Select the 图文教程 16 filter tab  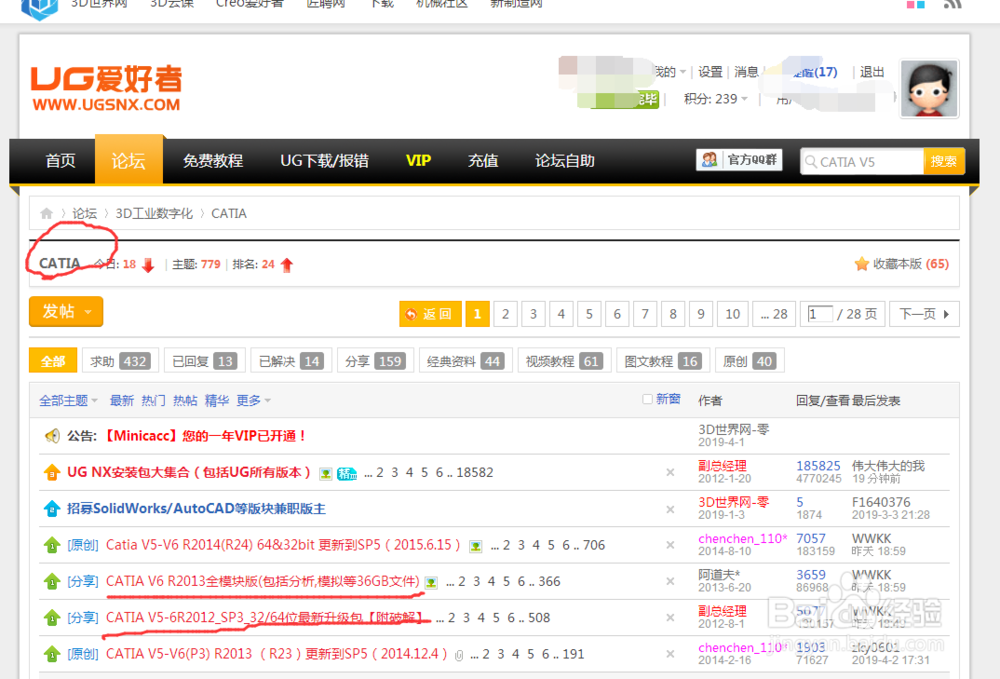click(x=663, y=361)
